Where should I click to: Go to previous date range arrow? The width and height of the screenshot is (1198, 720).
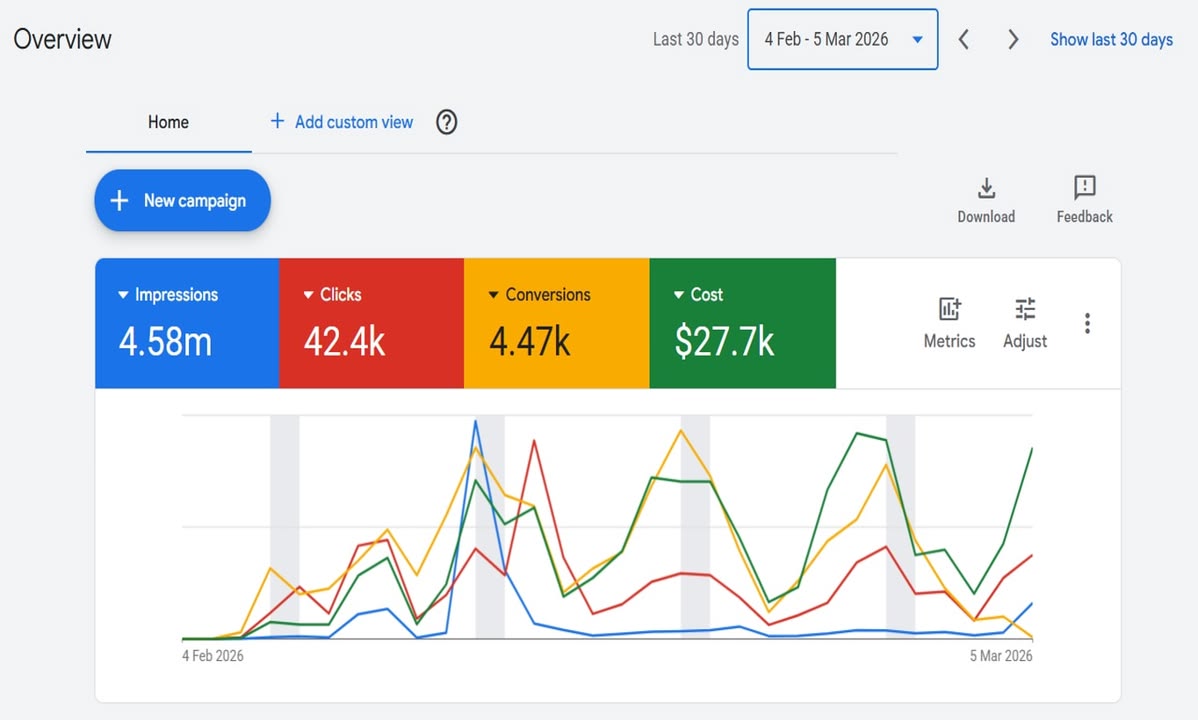pos(964,40)
